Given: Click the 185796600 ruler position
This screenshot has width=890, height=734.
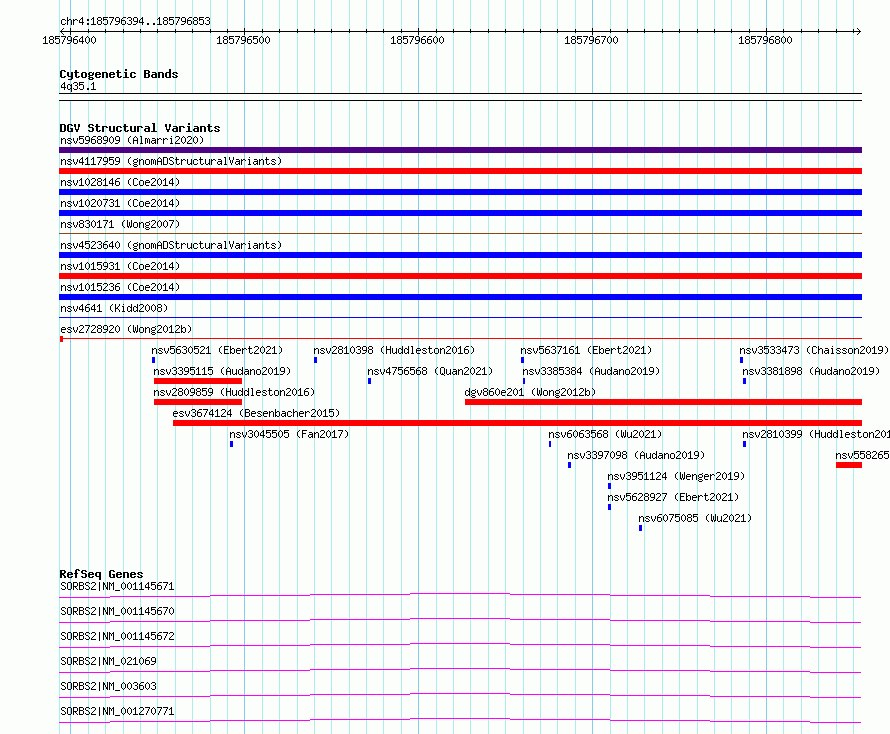Looking at the screenshot, I should [417, 40].
